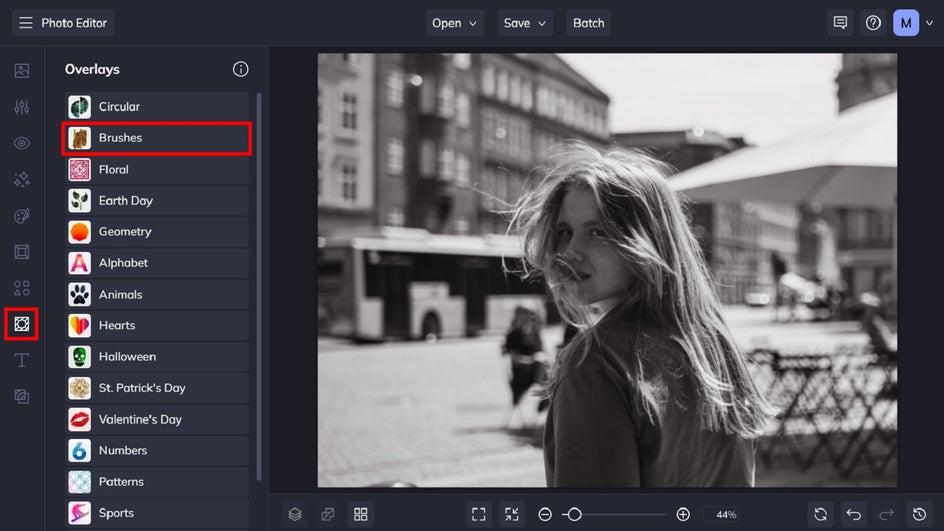Undo the last action
Screen dimensions: 944x531
coord(853,514)
